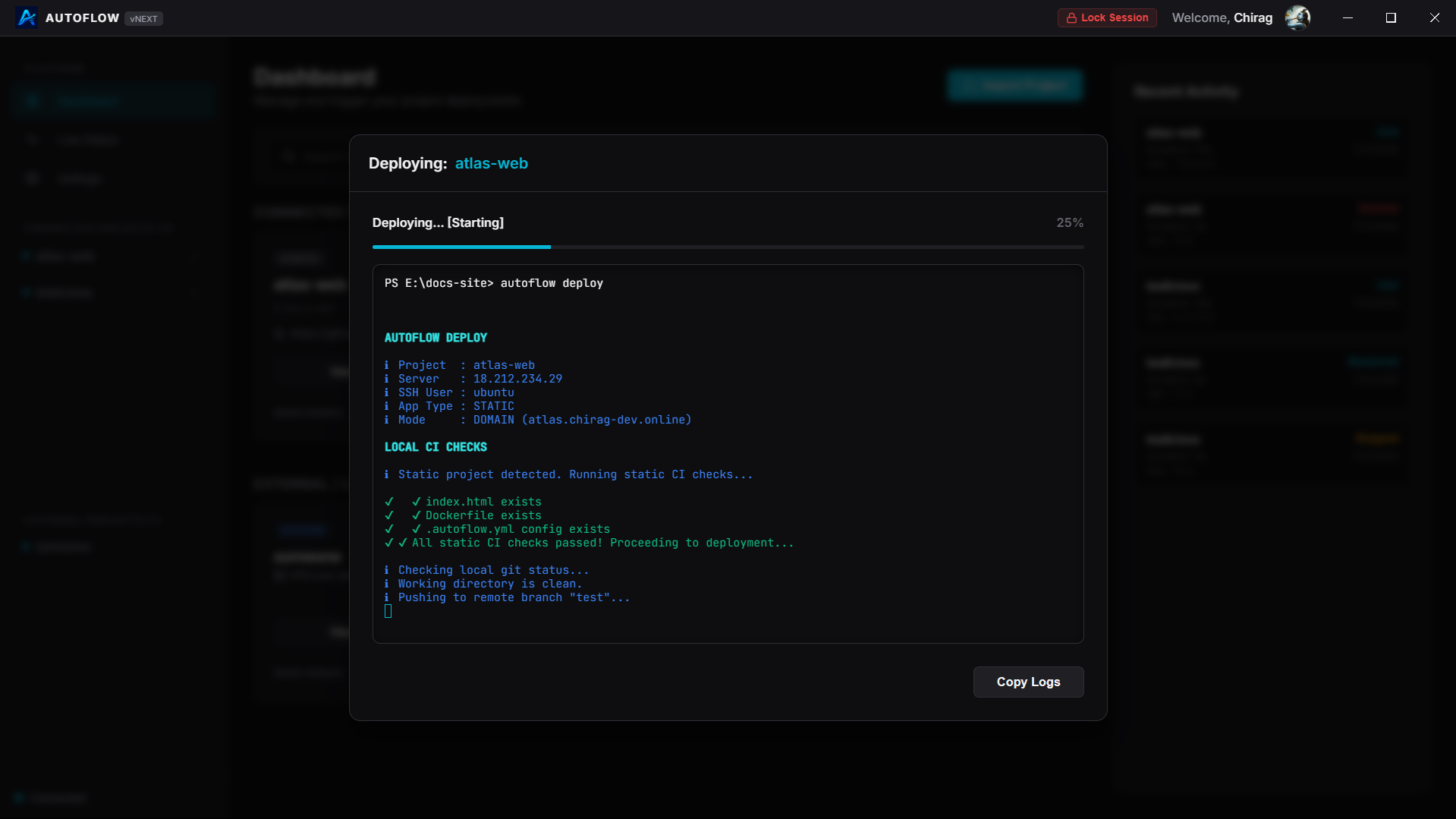Screen dimensions: 1456x819
Task: Click the dimmed Dashboard page heading
Action: [315, 77]
